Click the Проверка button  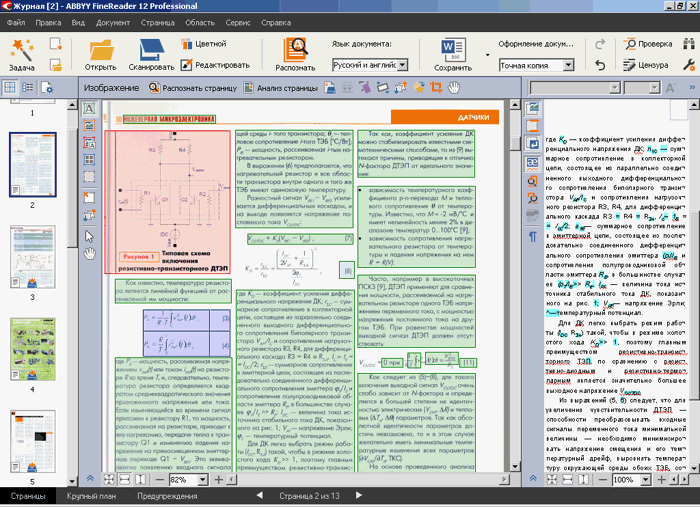[x=647, y=44]
